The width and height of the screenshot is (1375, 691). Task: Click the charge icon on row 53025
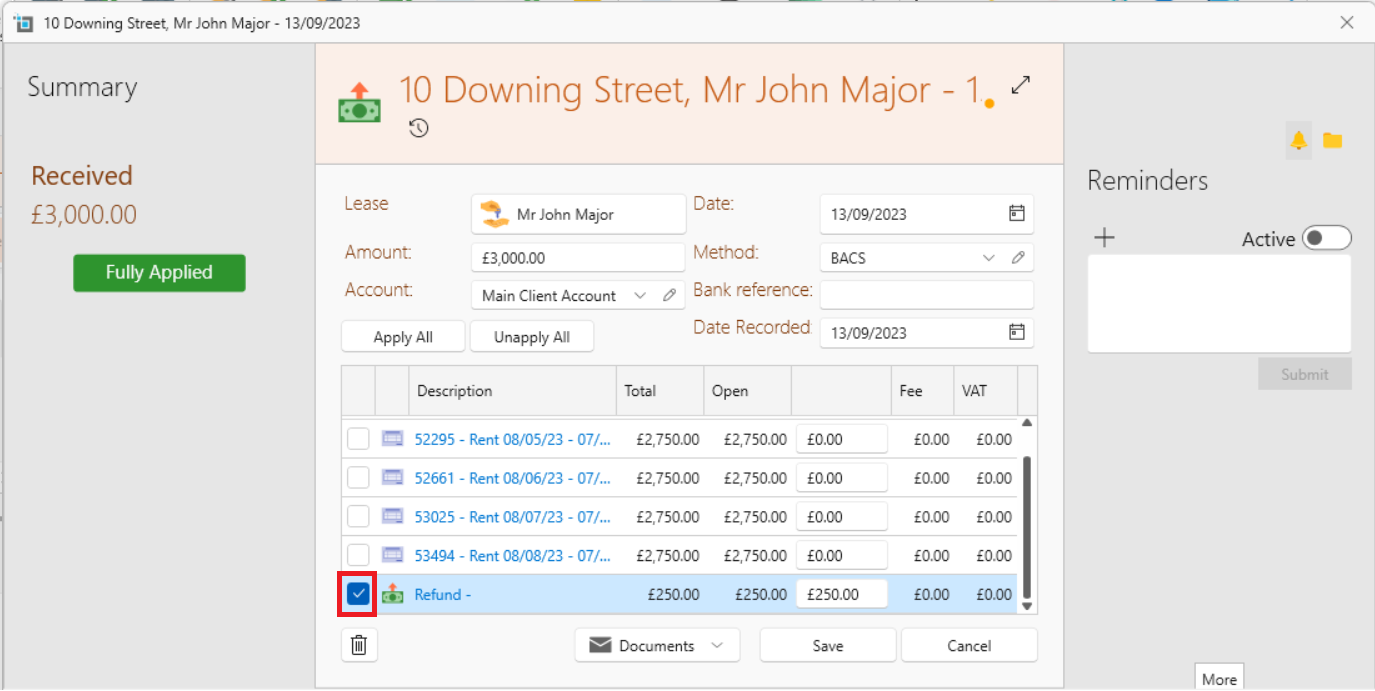(x=392, y=517)
